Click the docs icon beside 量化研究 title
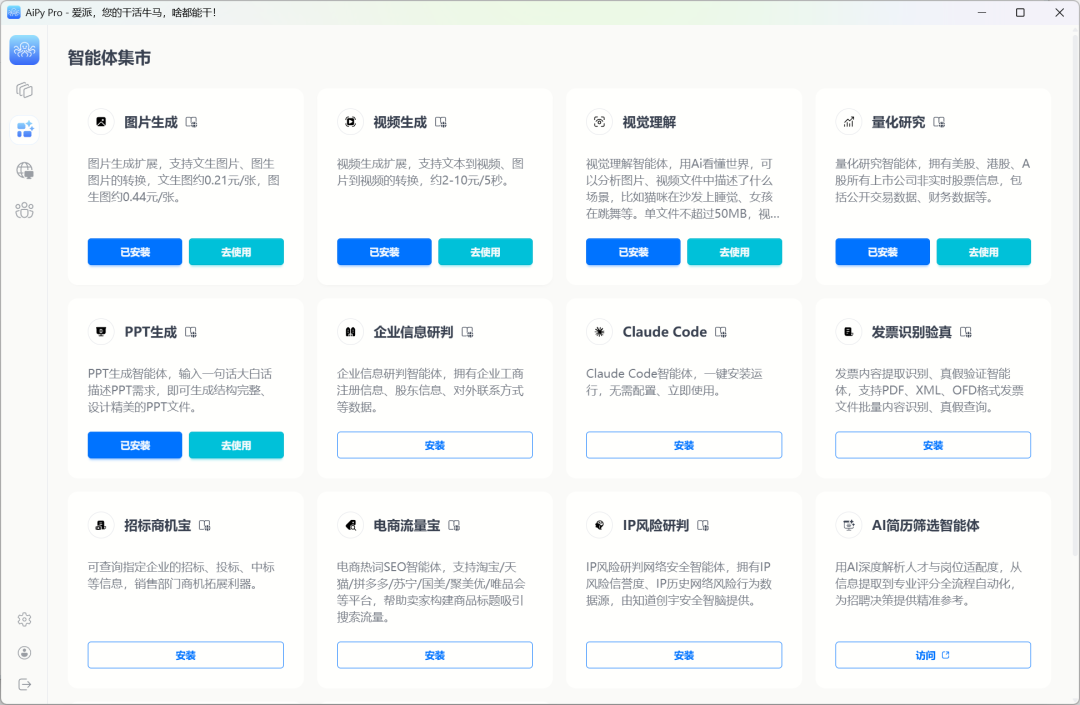The width and height of the screenshot is (1080, 705). point(939,122)
